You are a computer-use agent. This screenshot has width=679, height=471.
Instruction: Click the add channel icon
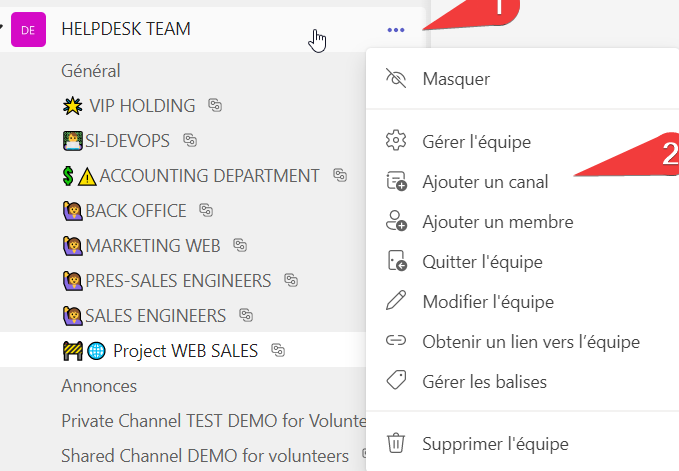click(396, 182)
